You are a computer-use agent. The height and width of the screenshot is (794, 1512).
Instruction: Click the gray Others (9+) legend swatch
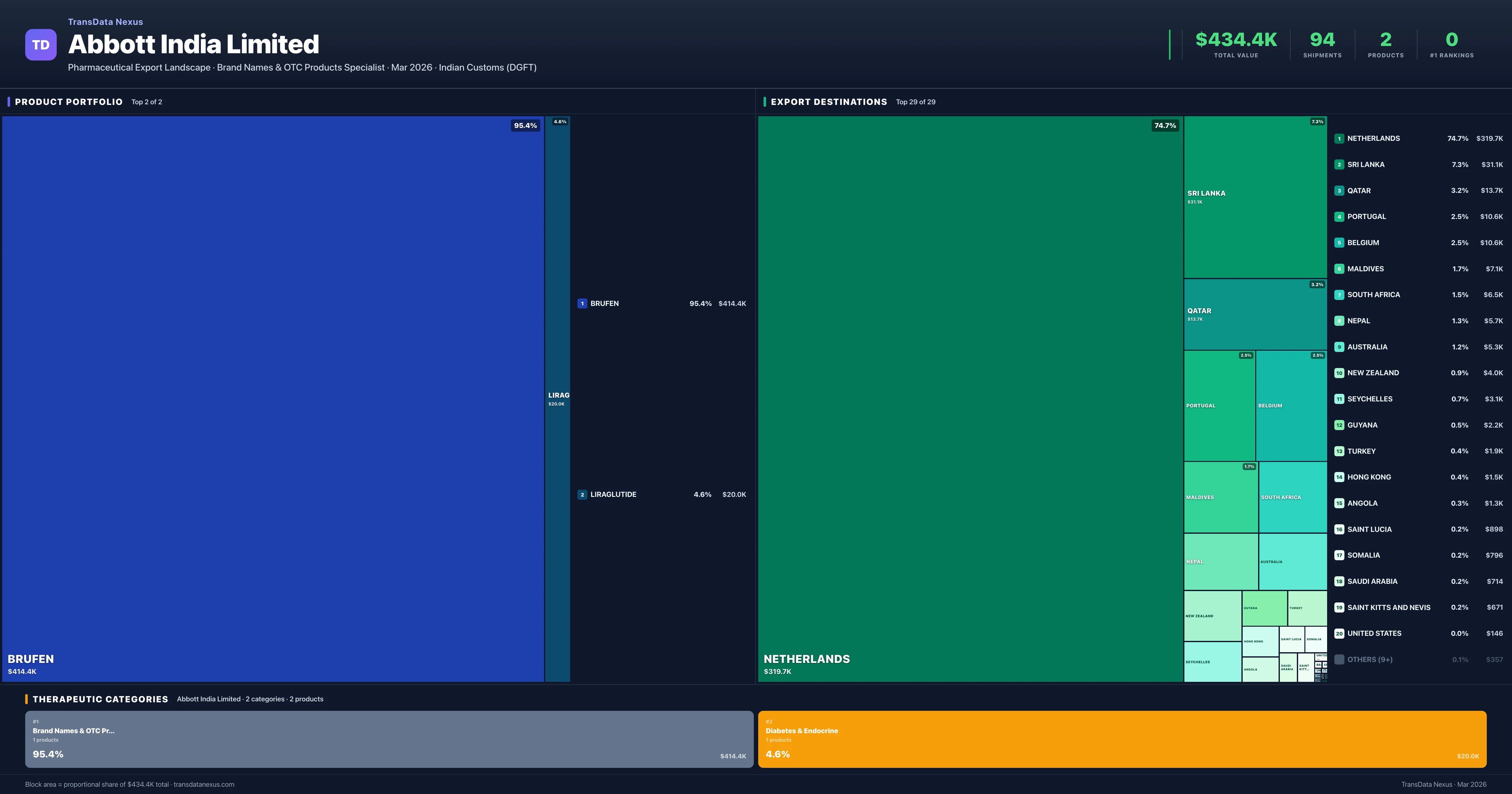tap(1339, 659)
